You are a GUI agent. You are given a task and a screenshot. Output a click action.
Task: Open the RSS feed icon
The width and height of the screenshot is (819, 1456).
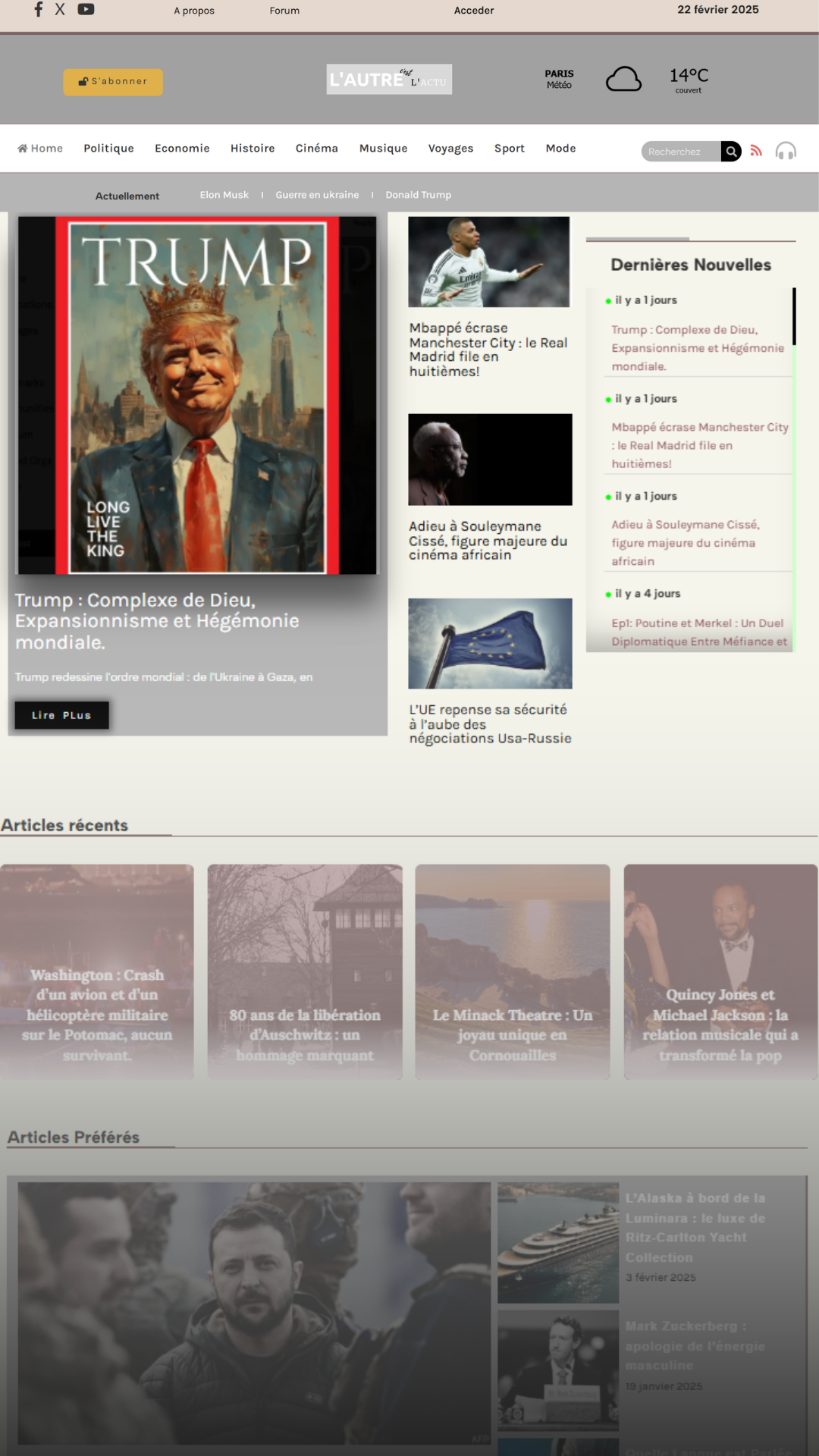(756, 151)
